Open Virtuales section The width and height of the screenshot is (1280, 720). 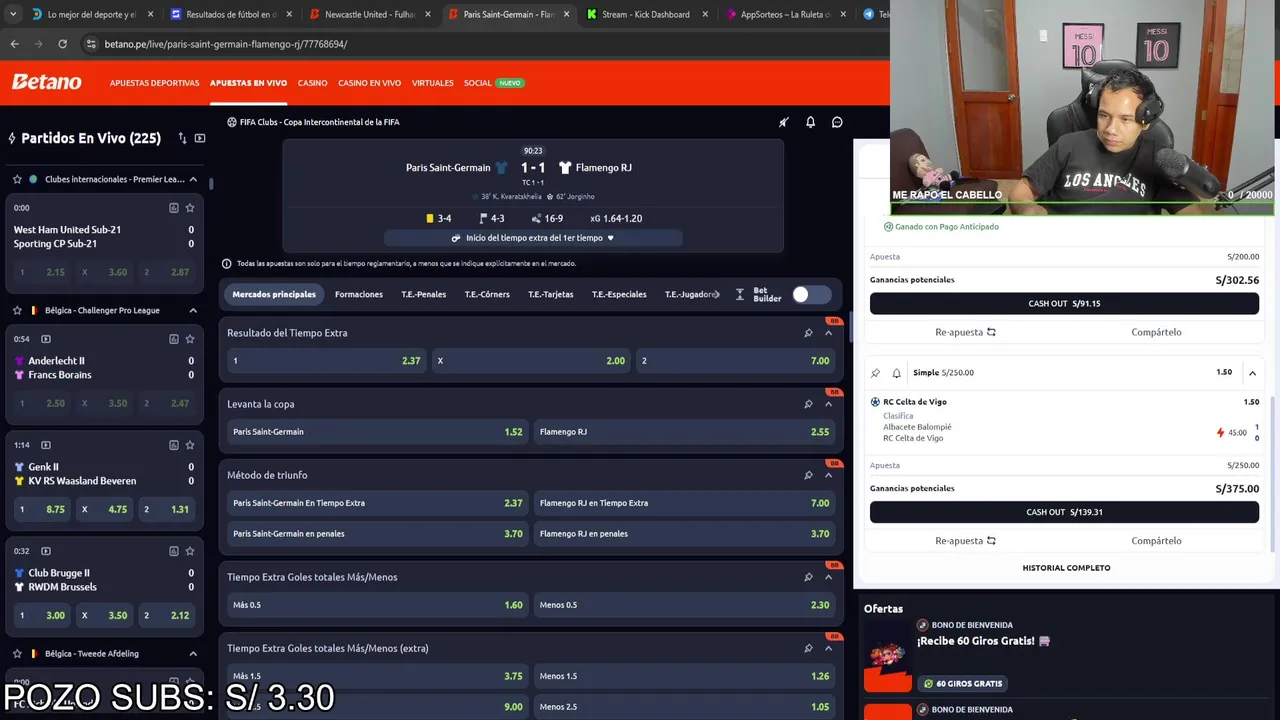(432, 83)
